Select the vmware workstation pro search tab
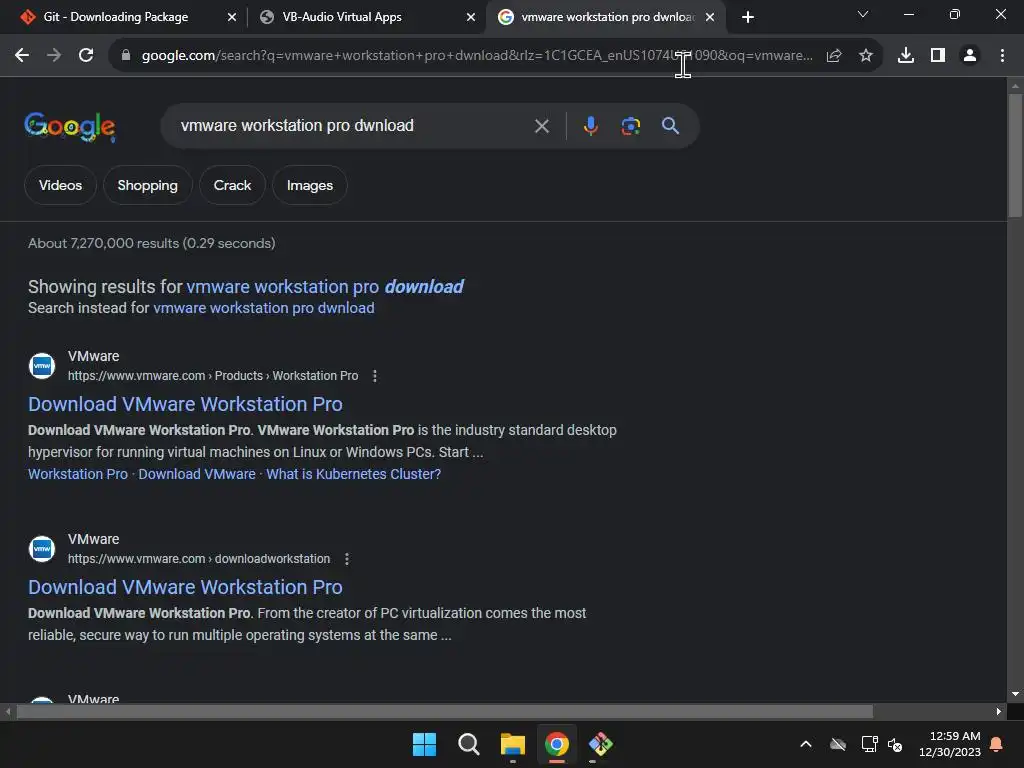The image size is (1024, 768). click(607, 17)
